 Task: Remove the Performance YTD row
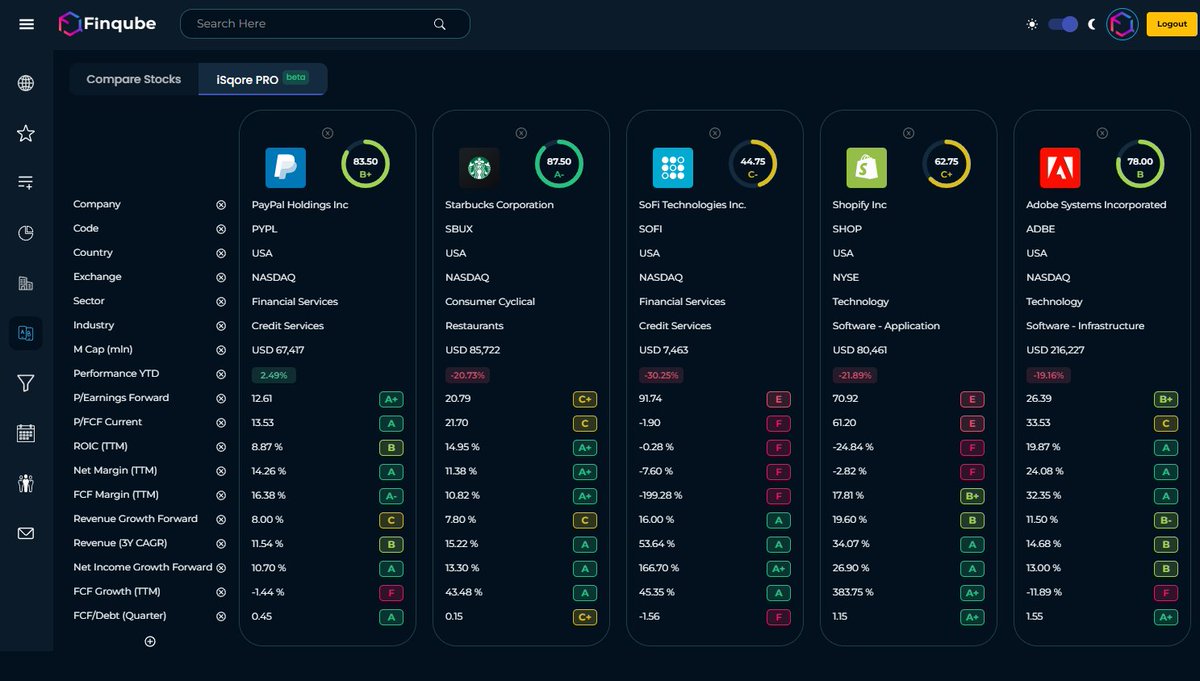pyautogui.click(x=221, y=374)
